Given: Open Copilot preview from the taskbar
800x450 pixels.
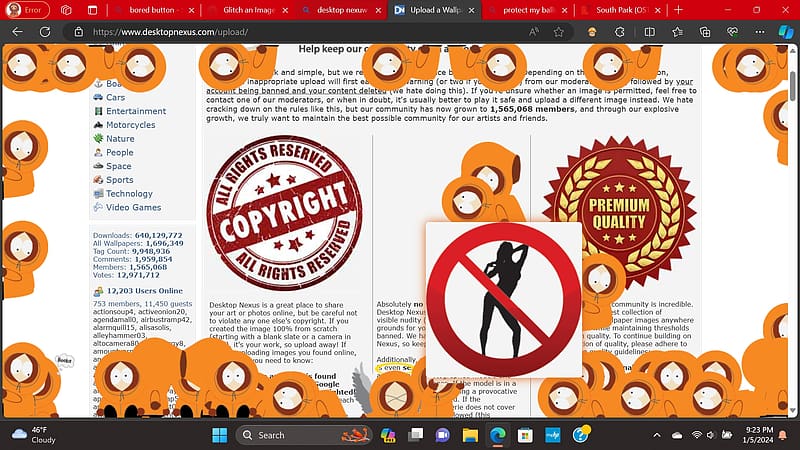Looking at the screenshot, I should [x=388, y=435].
